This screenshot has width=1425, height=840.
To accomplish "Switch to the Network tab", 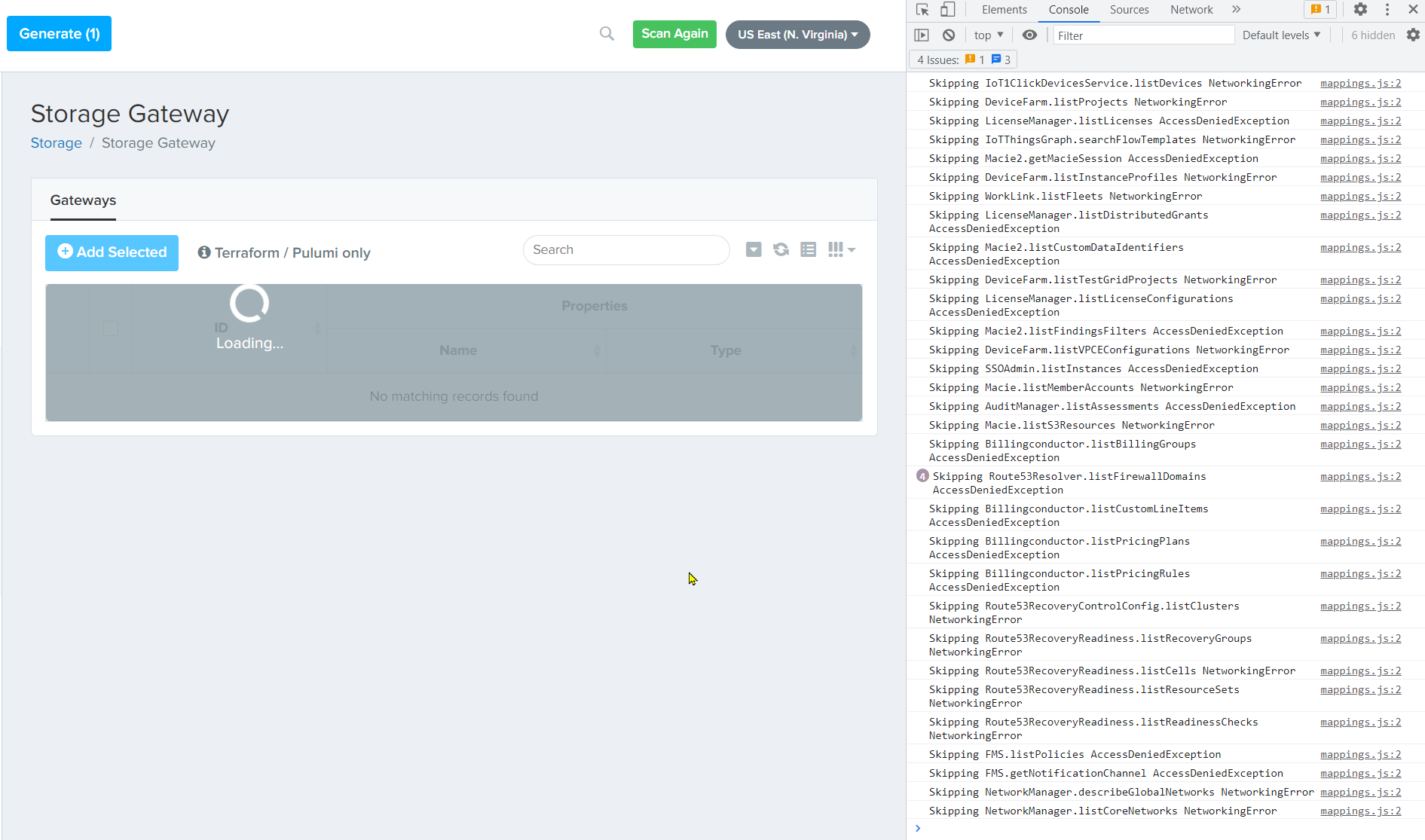I will [1191, 10].
